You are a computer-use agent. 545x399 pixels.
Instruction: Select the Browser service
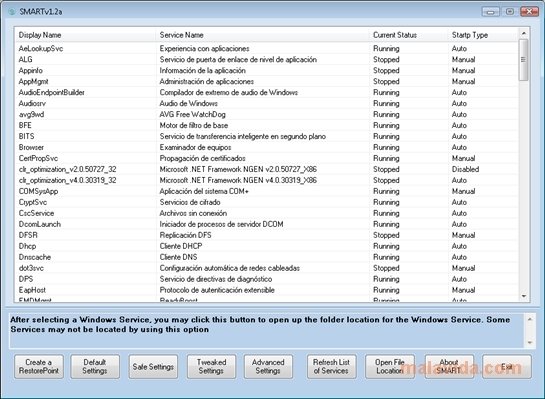coord(267,147)
